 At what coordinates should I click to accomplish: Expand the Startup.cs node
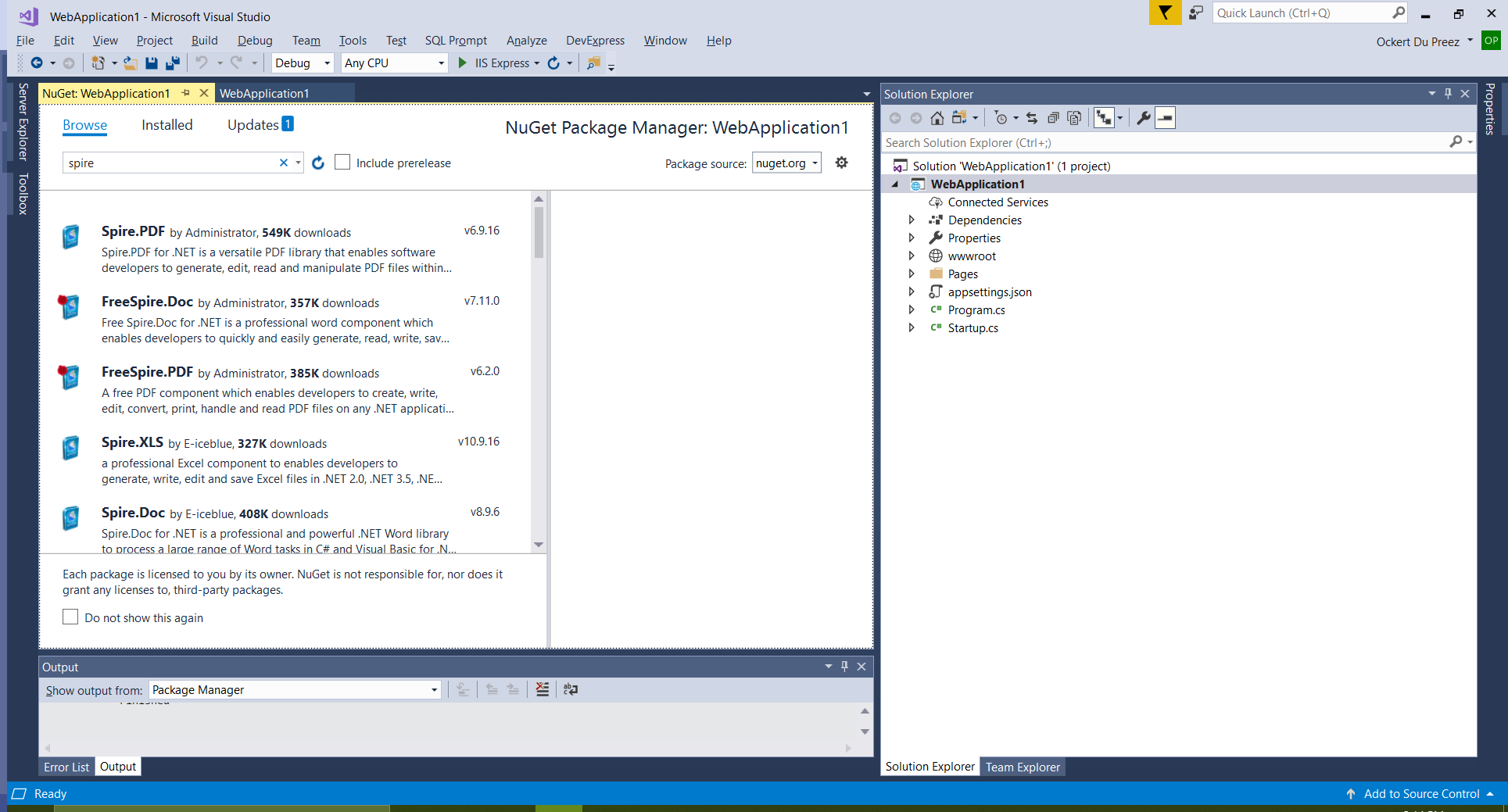coord(912,327)
